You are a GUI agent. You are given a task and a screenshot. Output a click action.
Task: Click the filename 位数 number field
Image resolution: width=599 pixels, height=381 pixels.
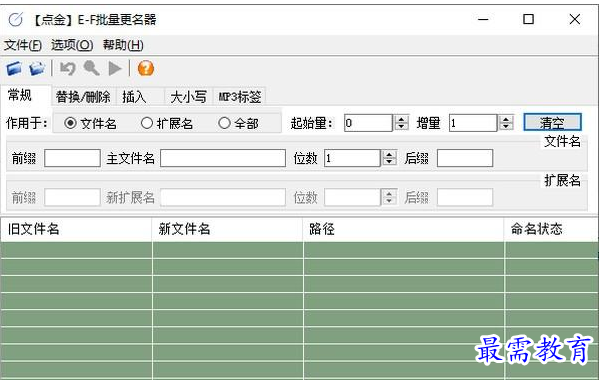click(352, 158)
